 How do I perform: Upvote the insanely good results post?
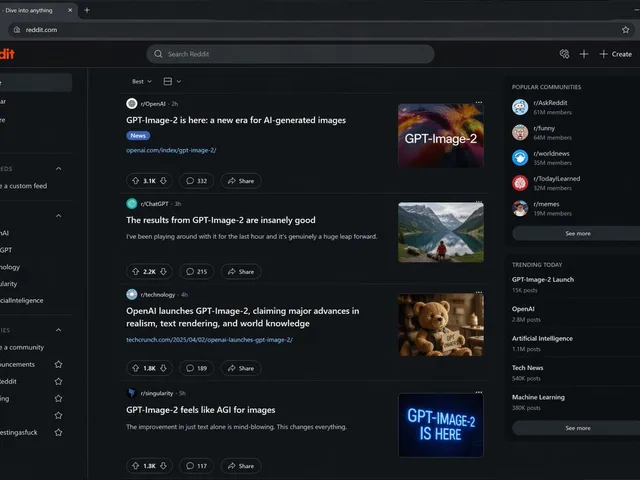point(136,271)
